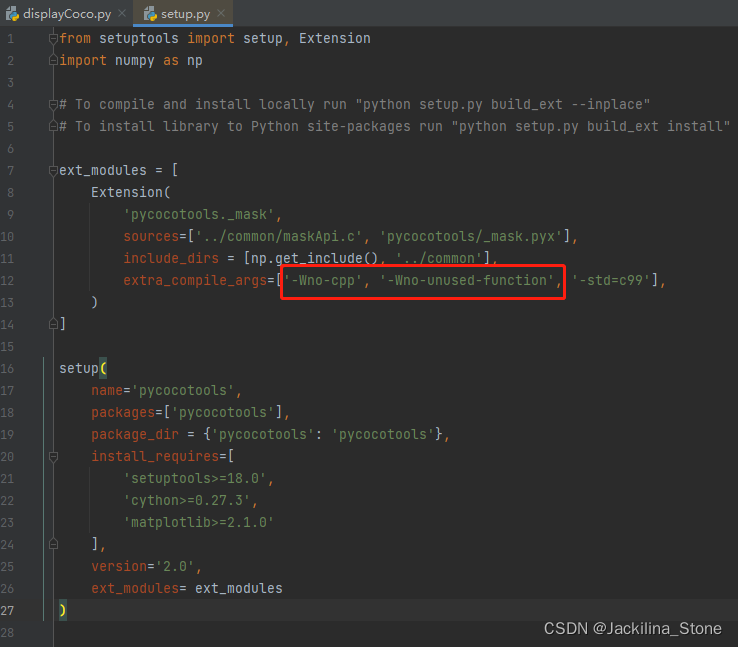The image size is (738, 647).
Task: Click on 'install_requires' keyword
Action: pos(155,456)
